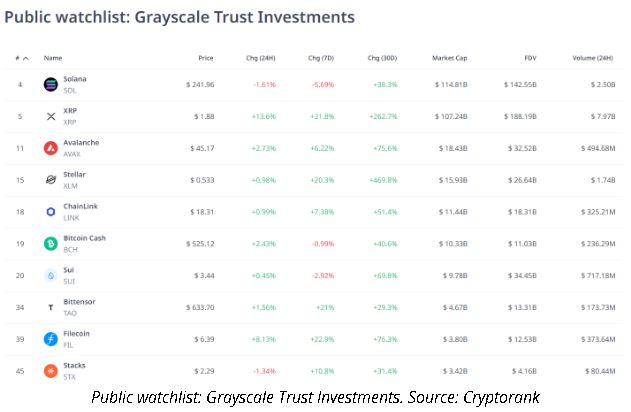Click the XRP coin icon
This screenshot has height=412, width=631.
pos(51,117)
